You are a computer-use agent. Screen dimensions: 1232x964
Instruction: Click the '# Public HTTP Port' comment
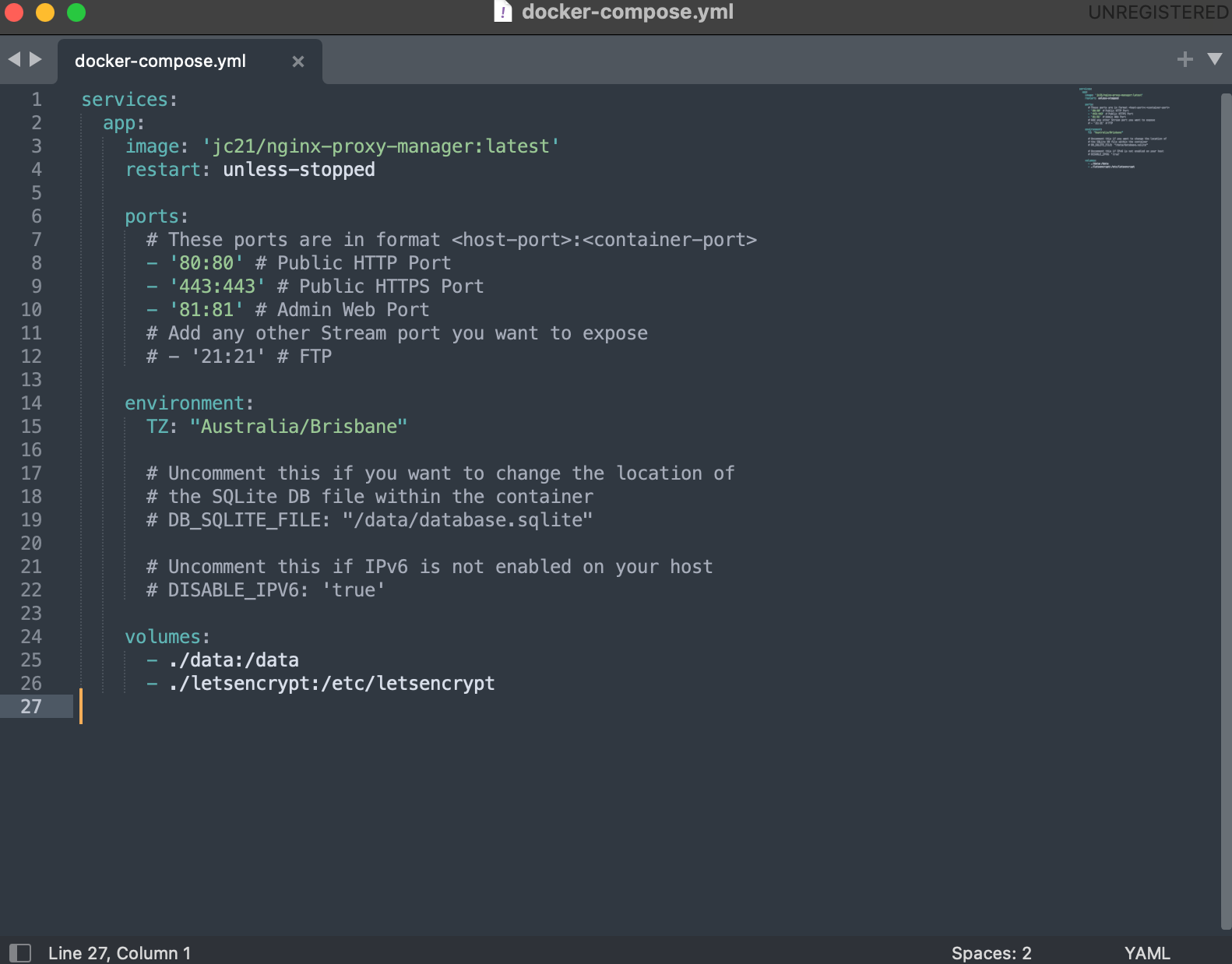click(354, 263)
